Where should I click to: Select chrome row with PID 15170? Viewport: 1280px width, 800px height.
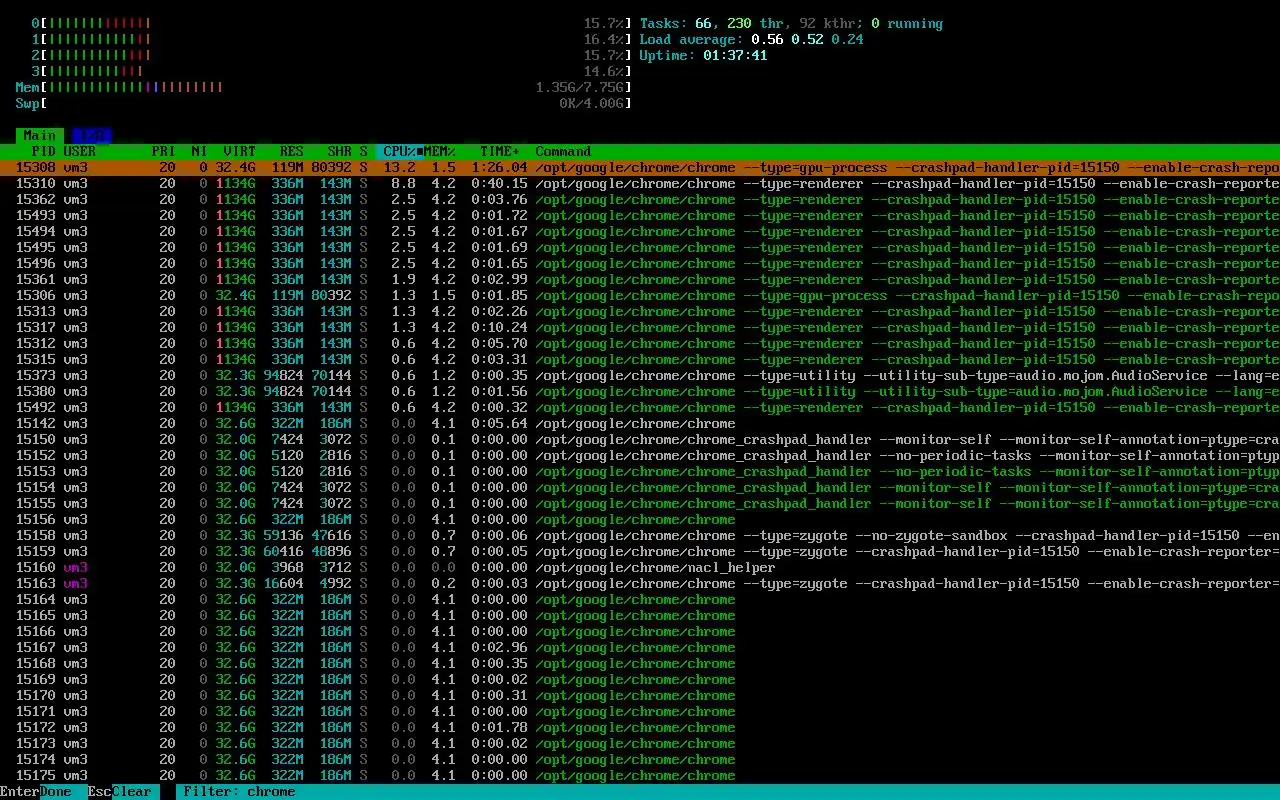(x=640, y=695)
